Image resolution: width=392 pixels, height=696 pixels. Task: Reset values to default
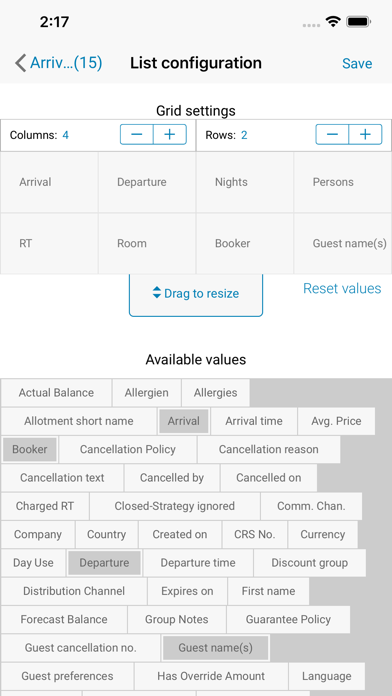342,289
